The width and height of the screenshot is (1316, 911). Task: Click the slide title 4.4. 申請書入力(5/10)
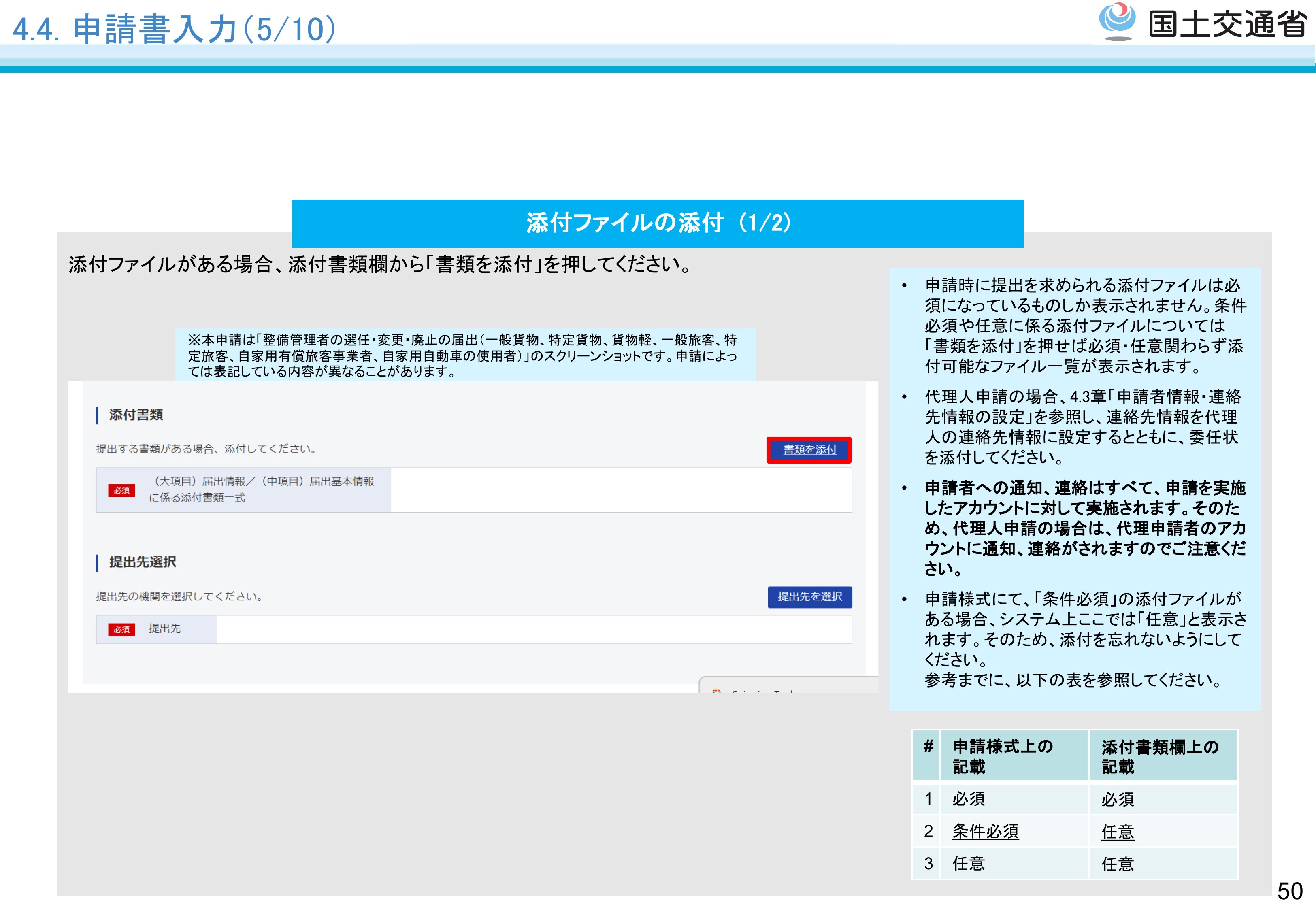(174, 28)
